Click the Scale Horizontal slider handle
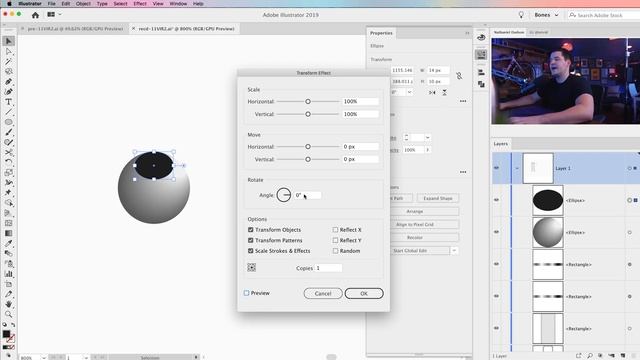The image size is (640, 360). pos(308,101)
